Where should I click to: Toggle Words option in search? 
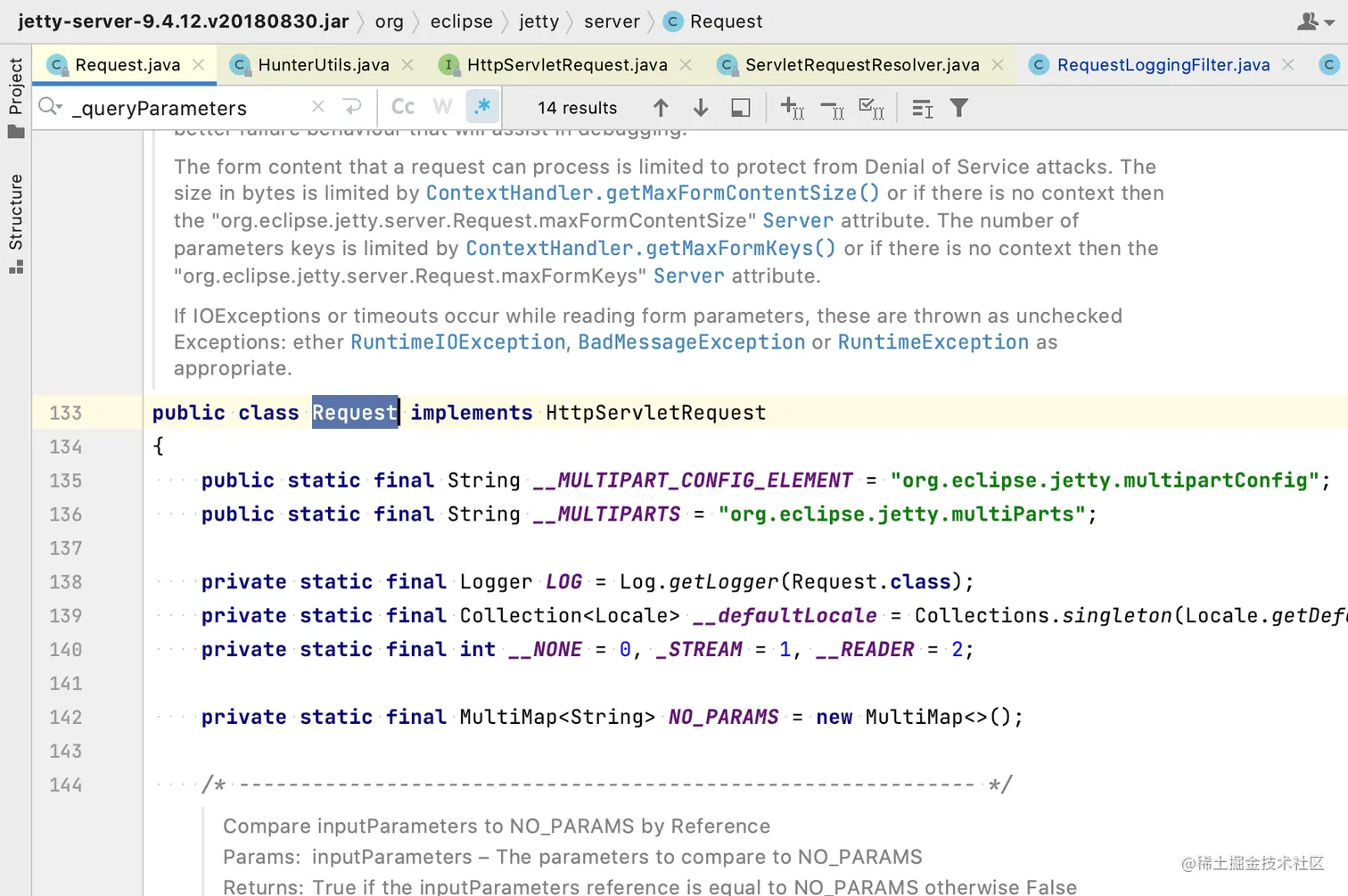(x=442, y=107)
